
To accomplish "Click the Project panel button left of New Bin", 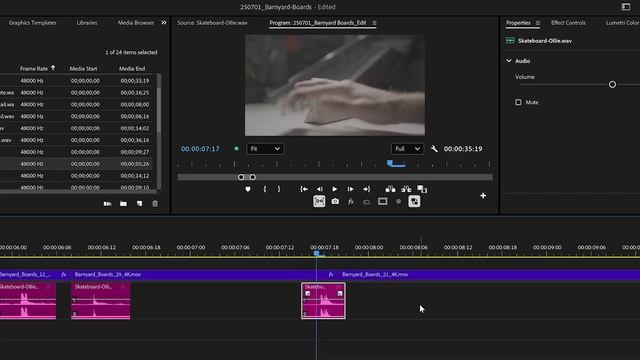I will pos(107,204).
